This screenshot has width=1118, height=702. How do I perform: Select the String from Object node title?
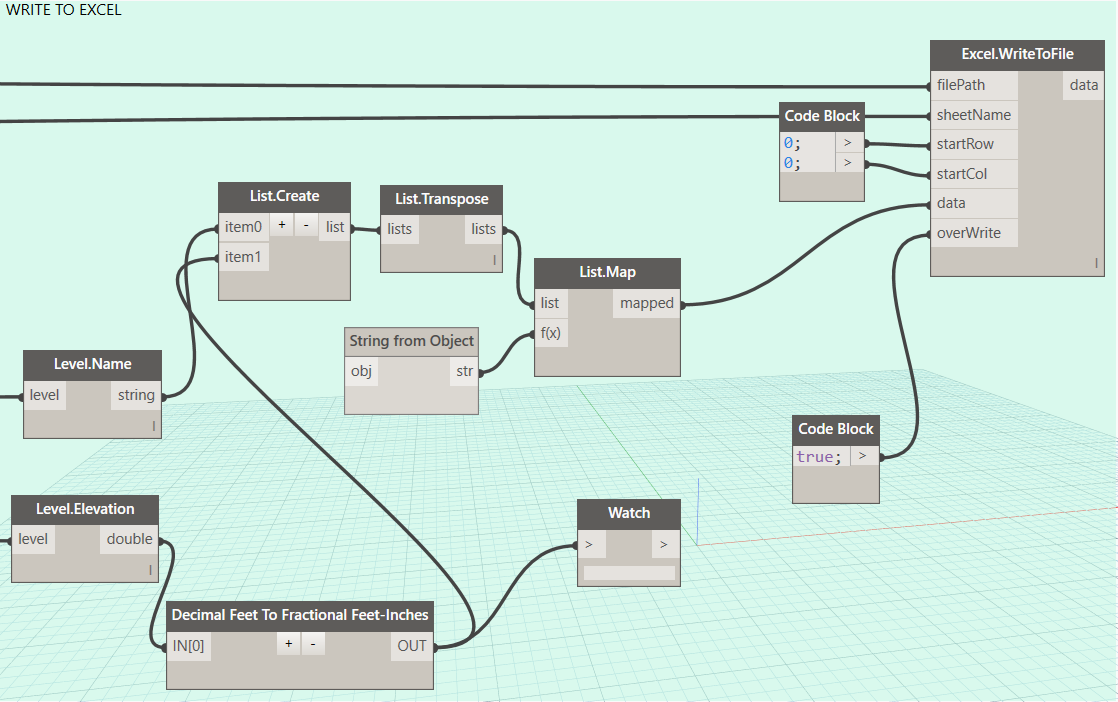pos(411,341)
